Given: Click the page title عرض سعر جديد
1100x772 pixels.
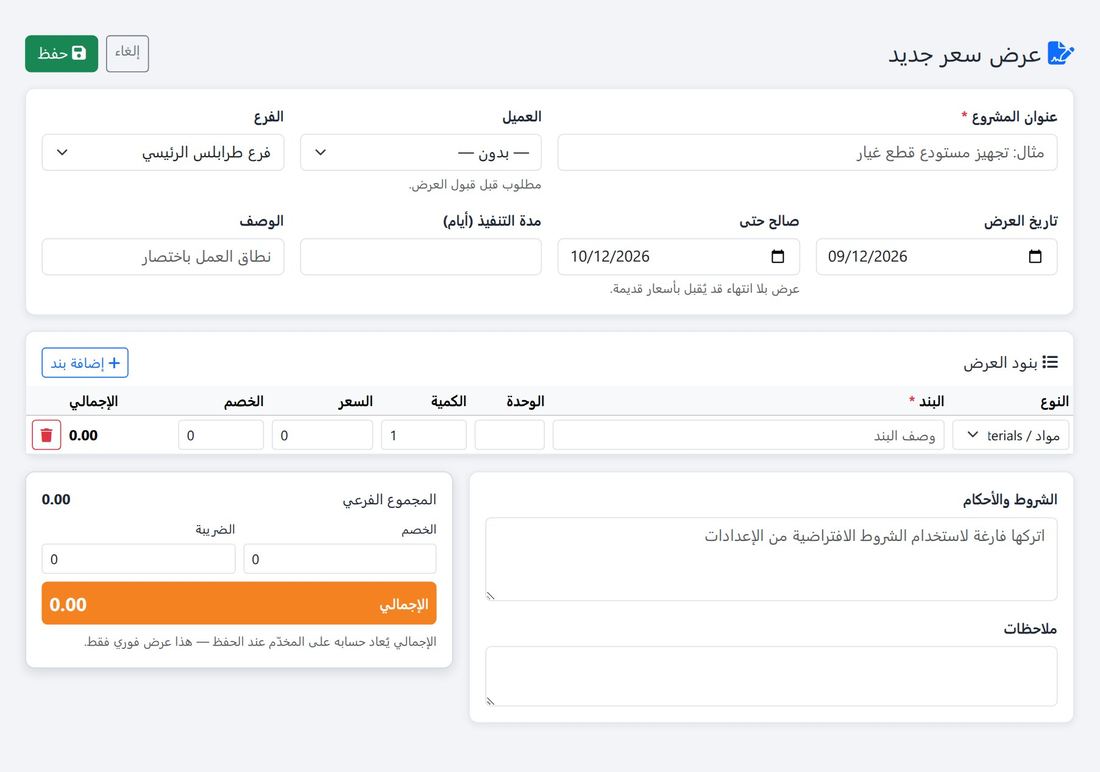Looking at the screenshot, I should 965,54.
